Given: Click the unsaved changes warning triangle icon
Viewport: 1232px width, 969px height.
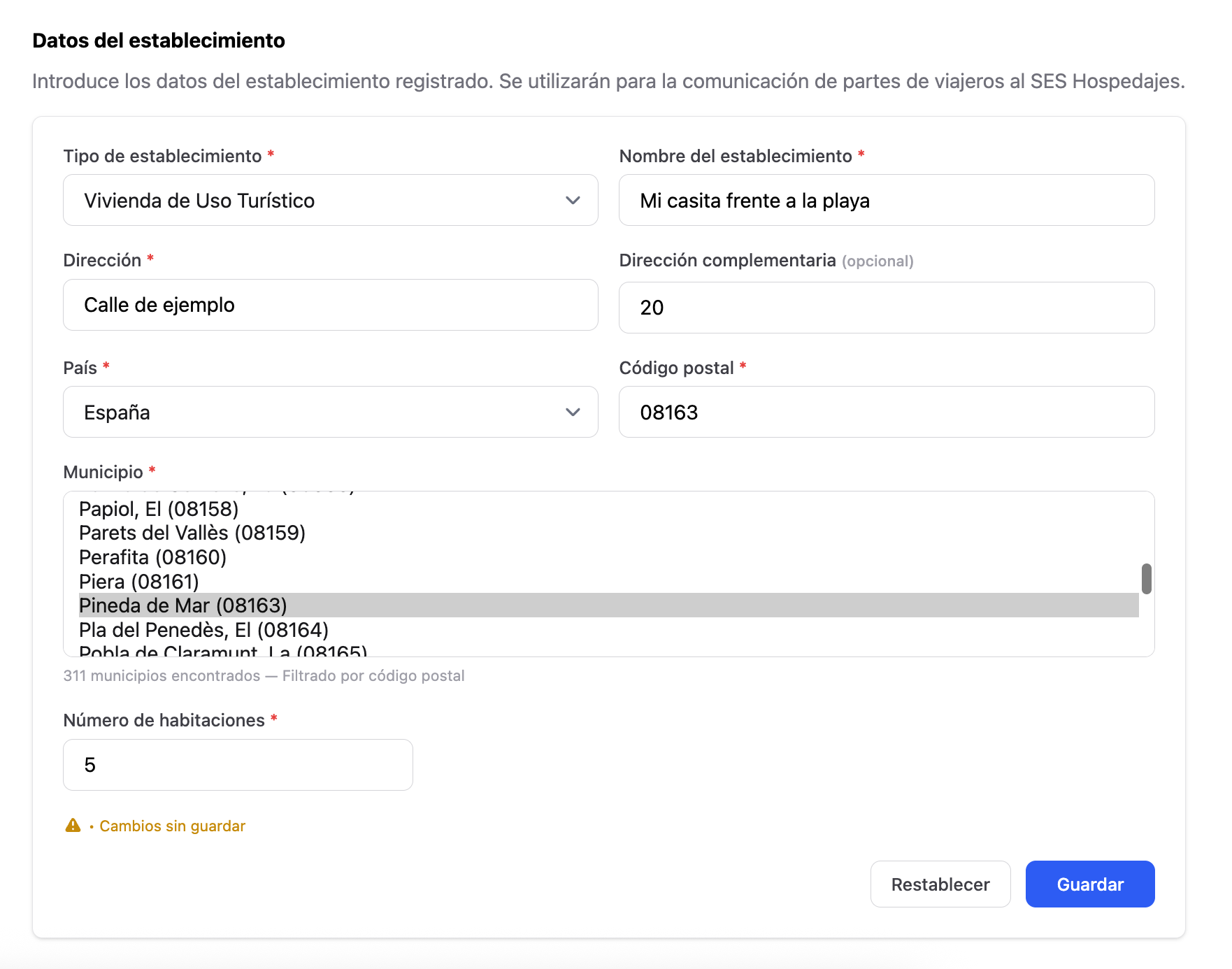Looking at the screenshot, I should pyautogui.click(x=73, y=826).
